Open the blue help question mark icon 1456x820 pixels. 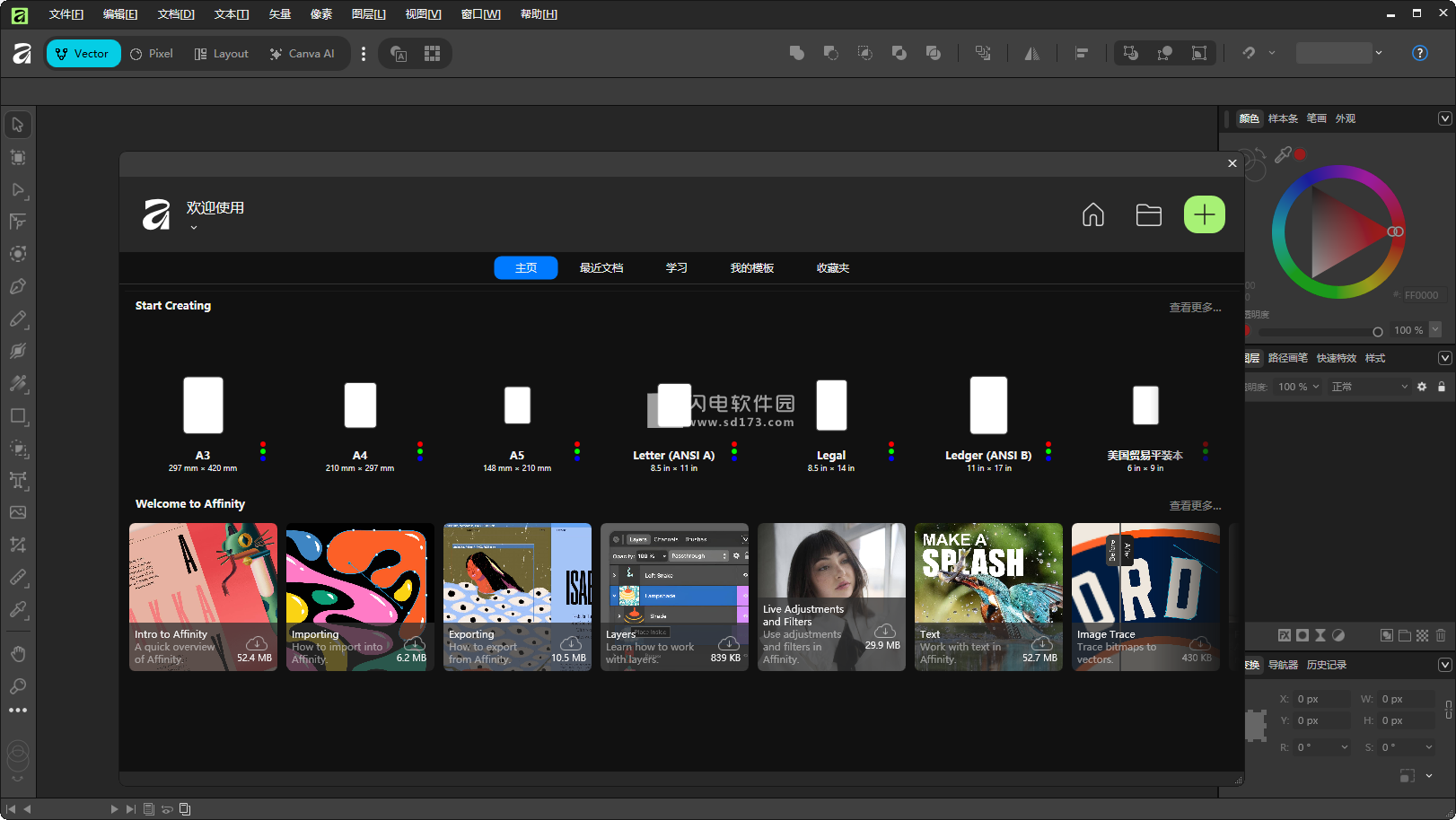pos(1419,53)
